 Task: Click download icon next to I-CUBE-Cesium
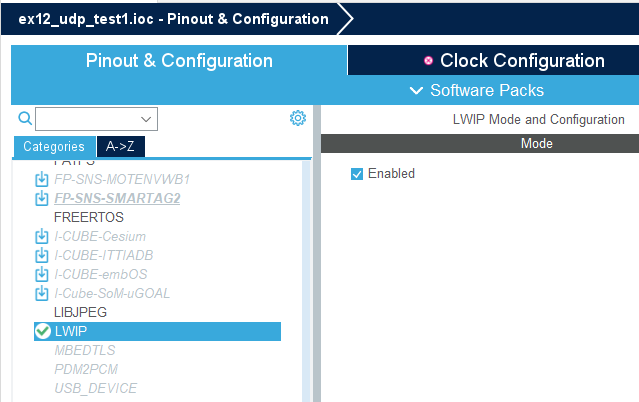click(x=42, y=236)
